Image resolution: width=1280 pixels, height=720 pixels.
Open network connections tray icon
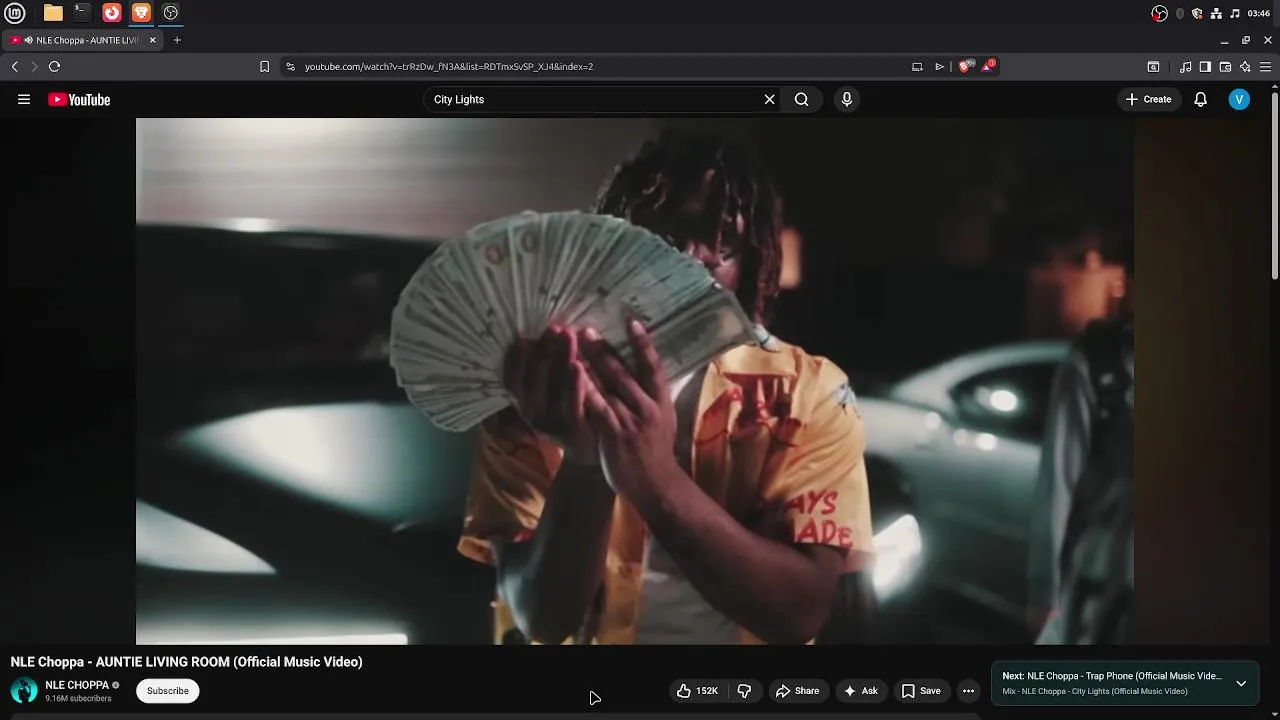1216,13
